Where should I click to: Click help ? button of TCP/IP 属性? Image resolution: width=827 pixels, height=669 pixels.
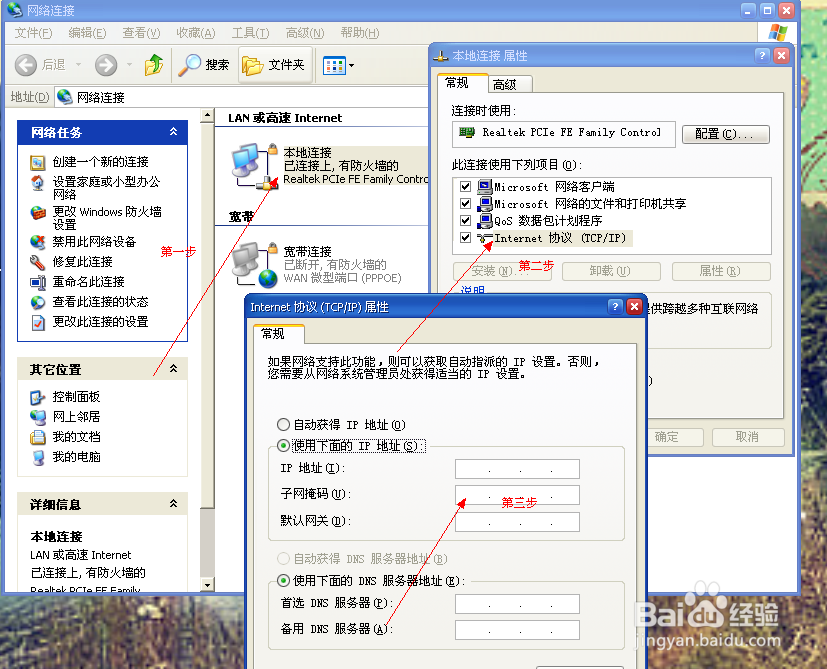[615, 307]
